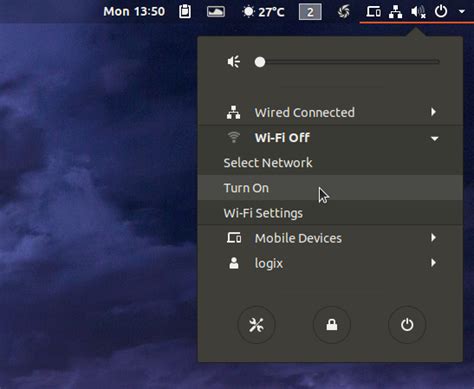Lock the screen with padlock button

point(332,325)
